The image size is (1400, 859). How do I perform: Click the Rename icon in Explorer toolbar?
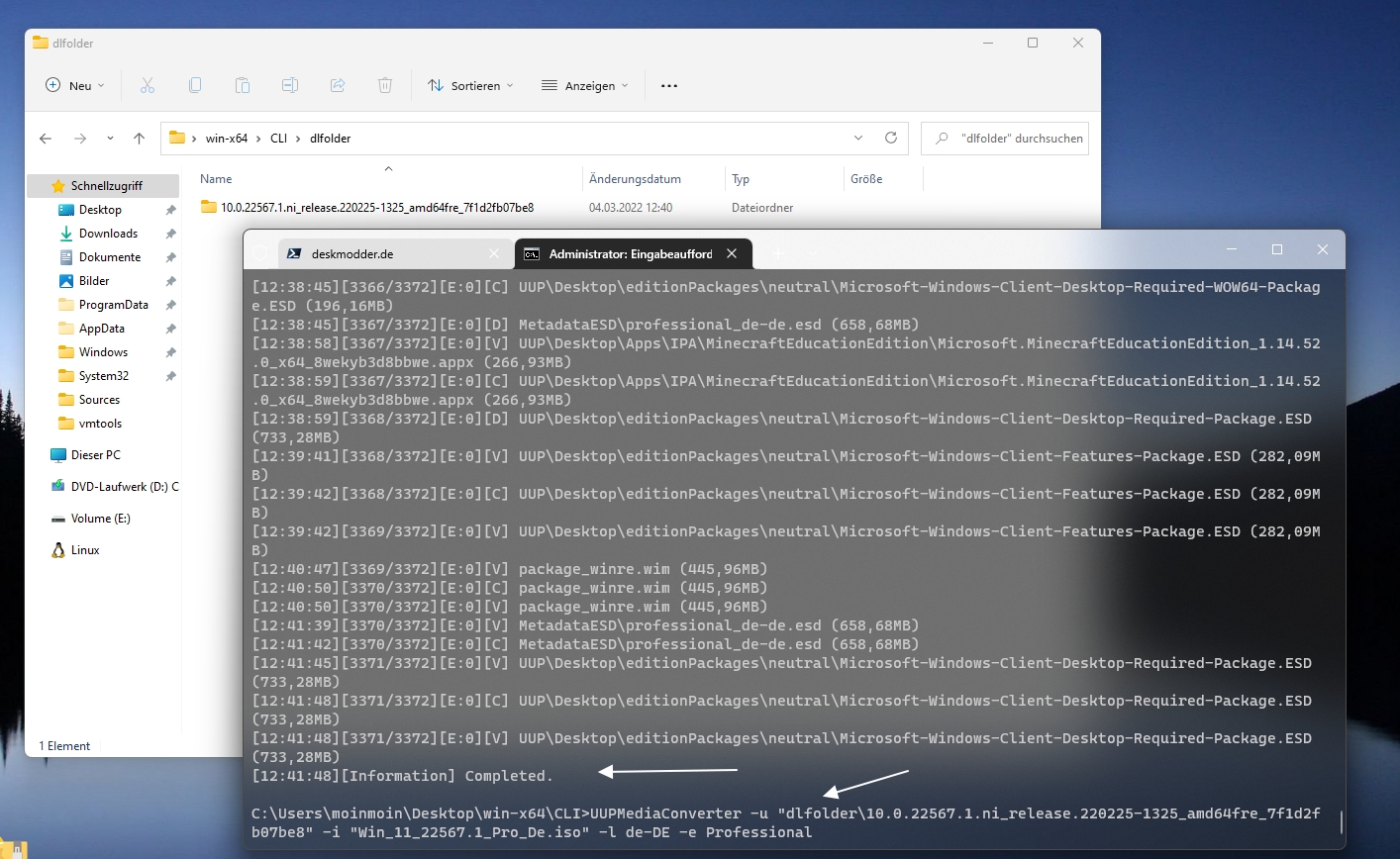pos(290,86)
